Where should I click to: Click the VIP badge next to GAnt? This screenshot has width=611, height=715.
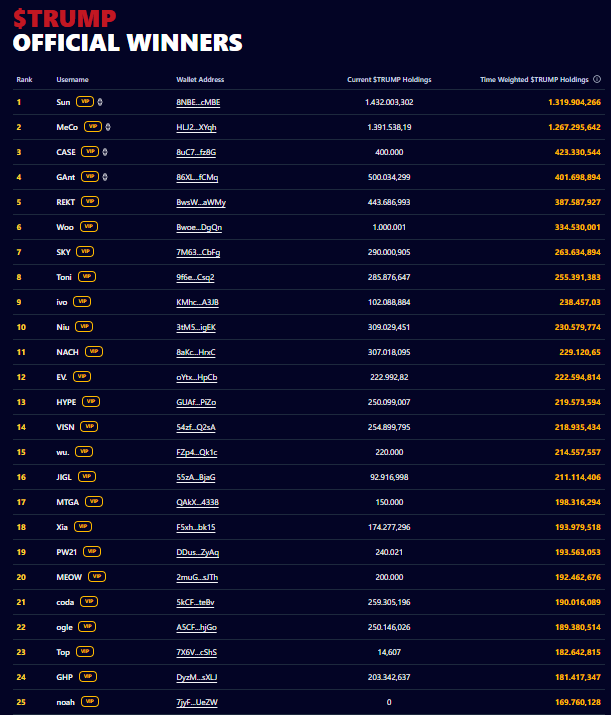click(x=90, y=176)
